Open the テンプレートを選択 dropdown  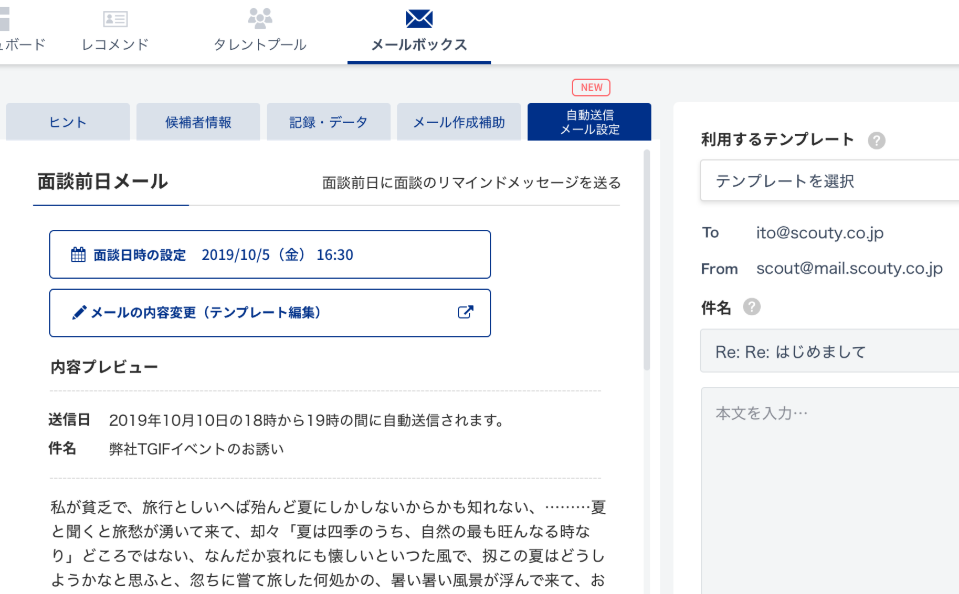829,180
